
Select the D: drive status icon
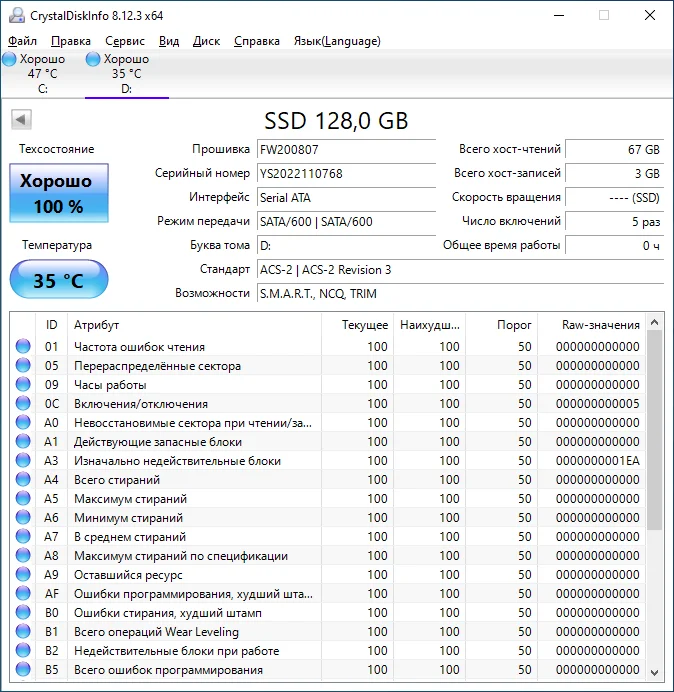click(x=93, y=60)
